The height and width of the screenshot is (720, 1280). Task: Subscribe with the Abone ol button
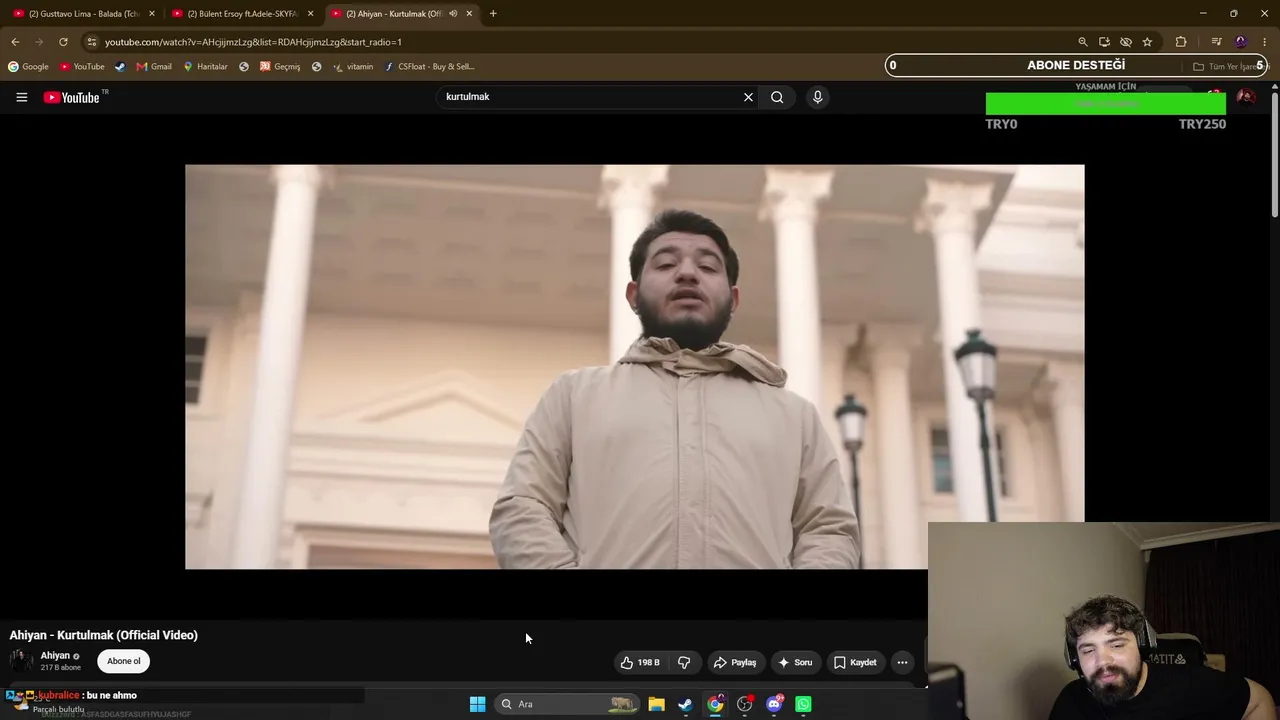[124, 661]
